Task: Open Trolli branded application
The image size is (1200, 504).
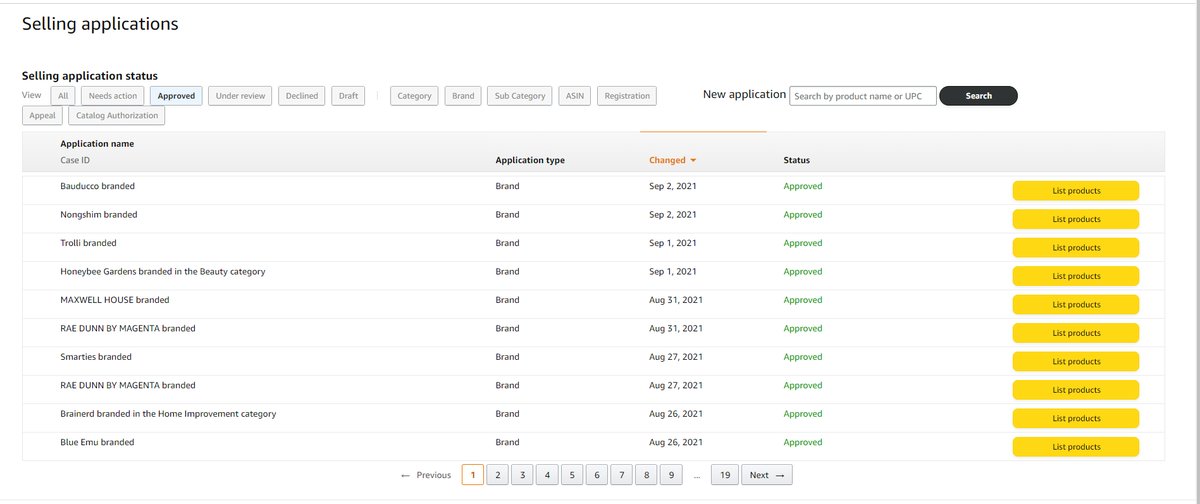Action: point(88,243)
